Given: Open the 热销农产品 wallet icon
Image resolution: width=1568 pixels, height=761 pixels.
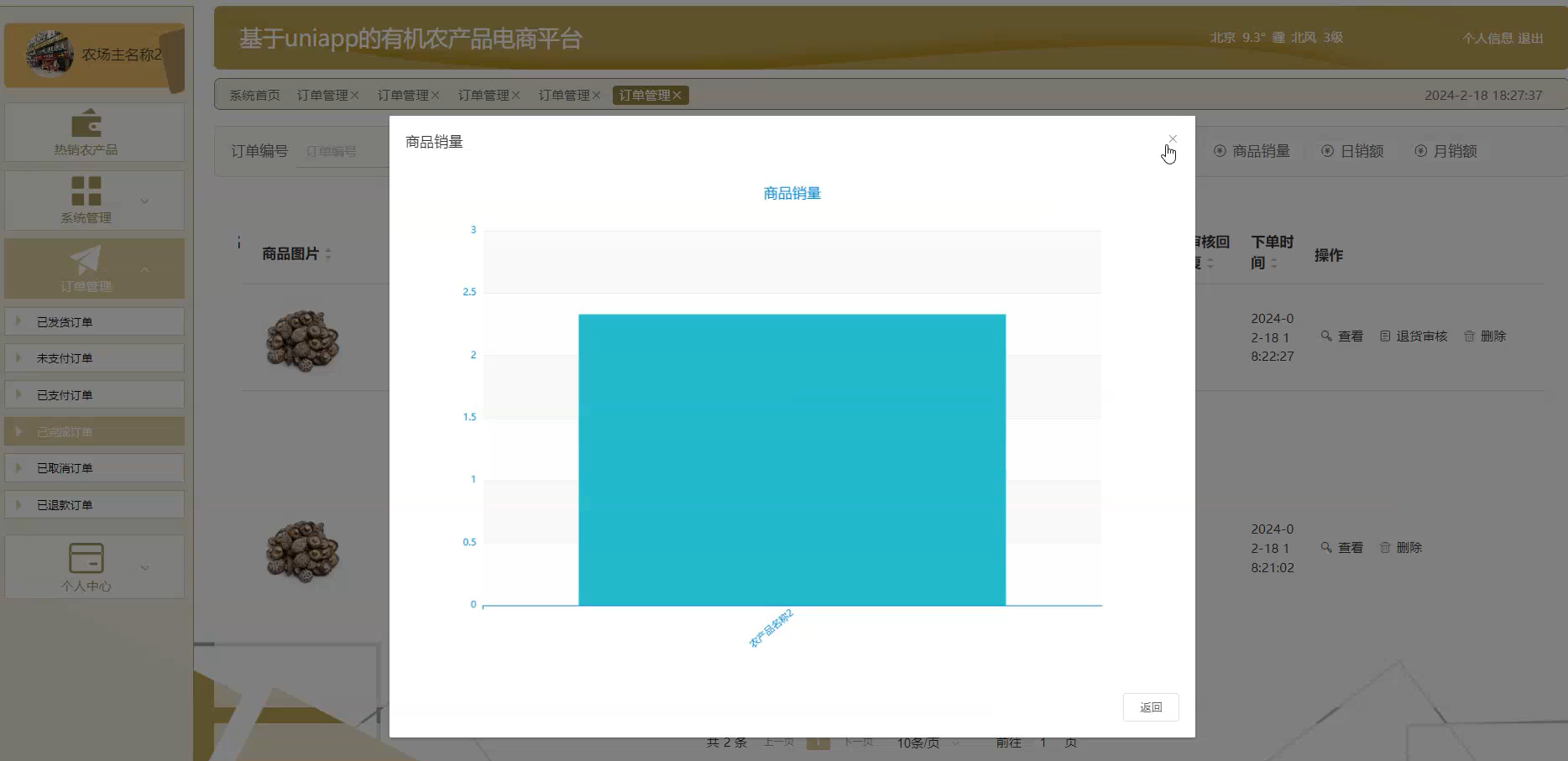Looking at the screenshot, I should click(x=86, y=123).
